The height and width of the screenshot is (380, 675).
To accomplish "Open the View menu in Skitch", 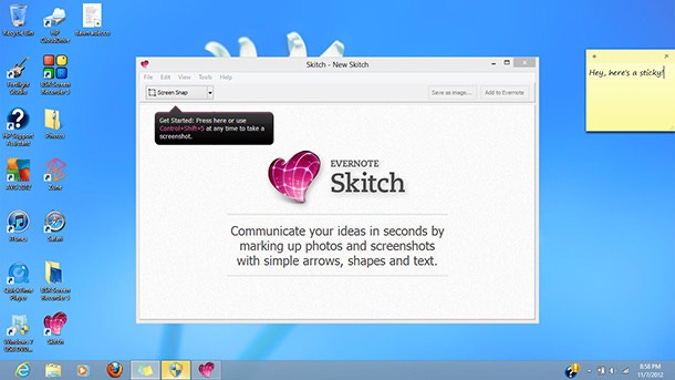I will (184, 77).
